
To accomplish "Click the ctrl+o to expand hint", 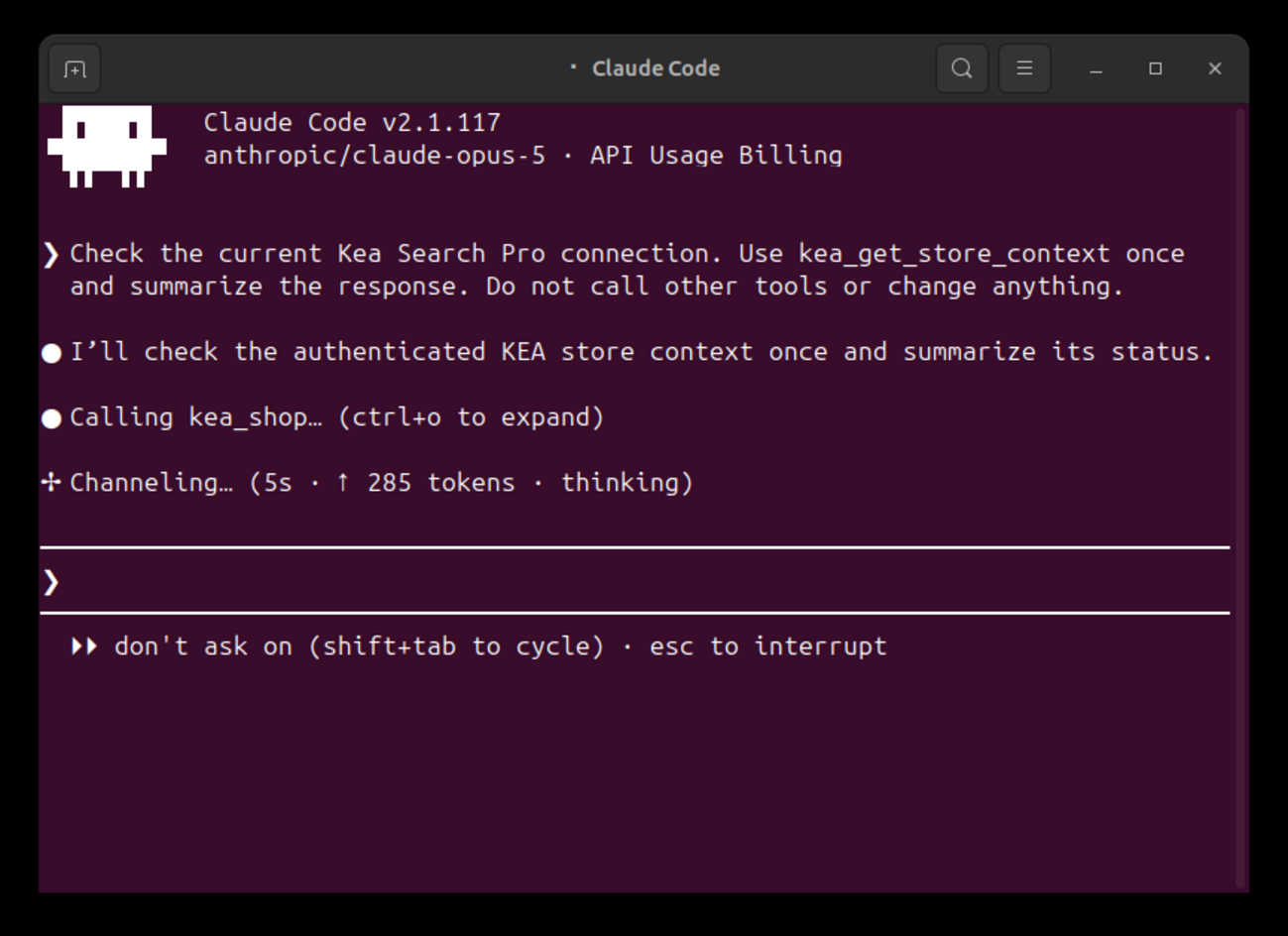I will (x=471, y=417).
